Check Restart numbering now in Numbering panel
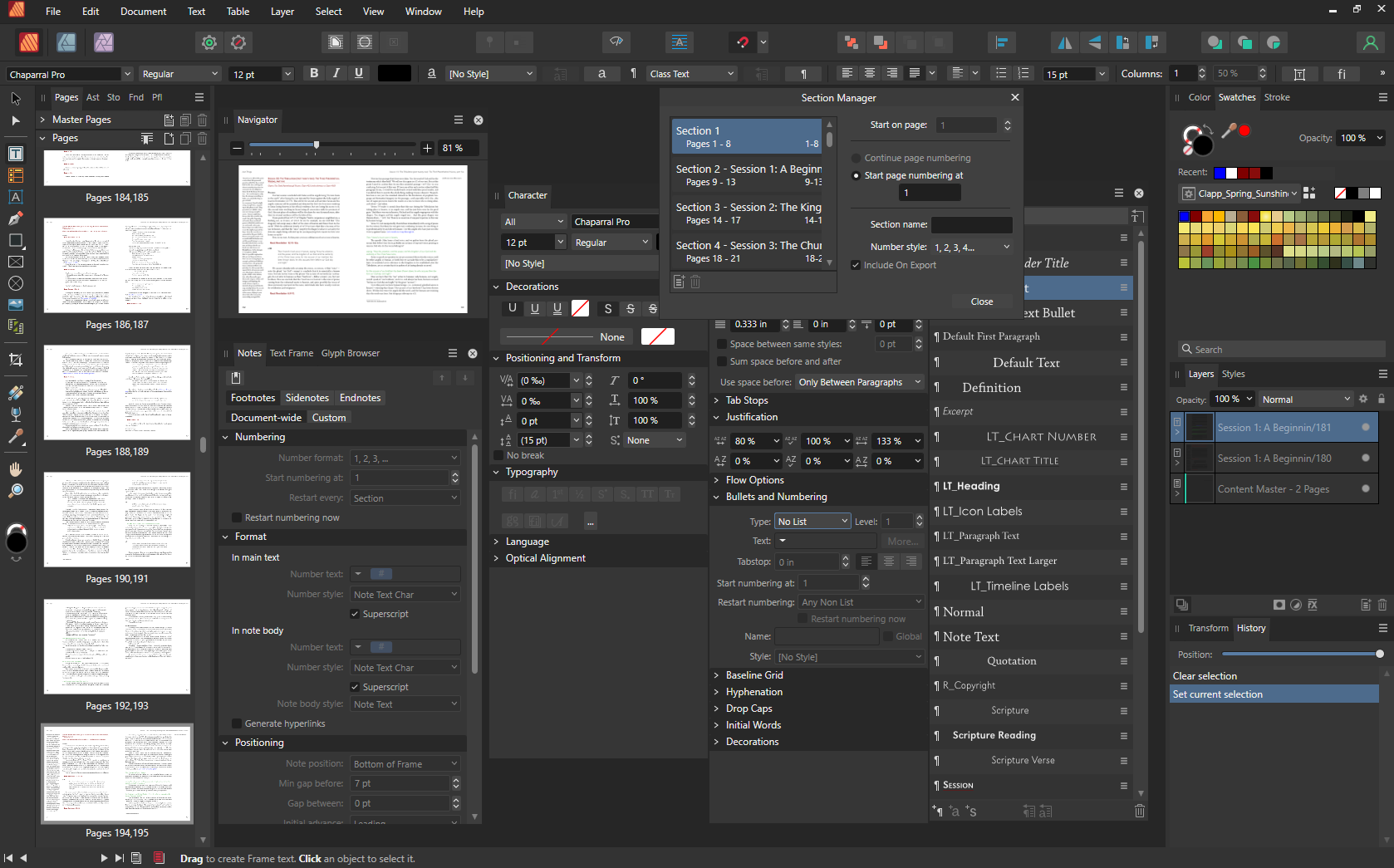 tap(237, 517)
